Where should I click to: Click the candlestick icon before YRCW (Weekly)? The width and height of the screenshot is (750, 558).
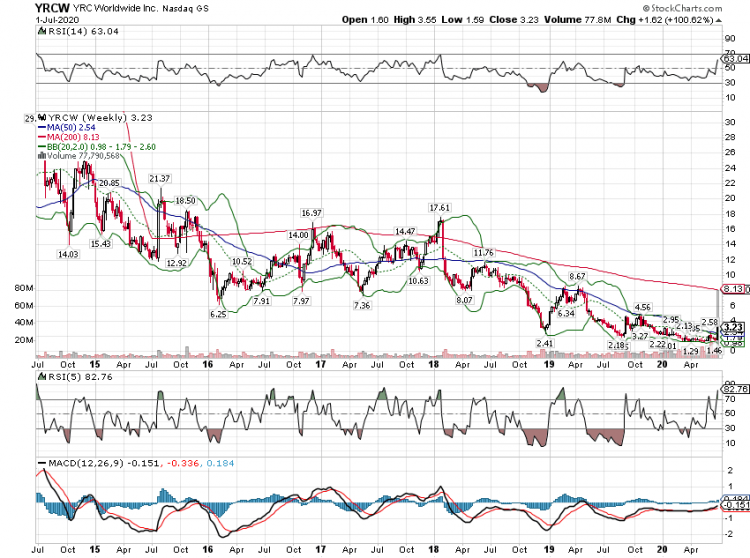(42, 118)
